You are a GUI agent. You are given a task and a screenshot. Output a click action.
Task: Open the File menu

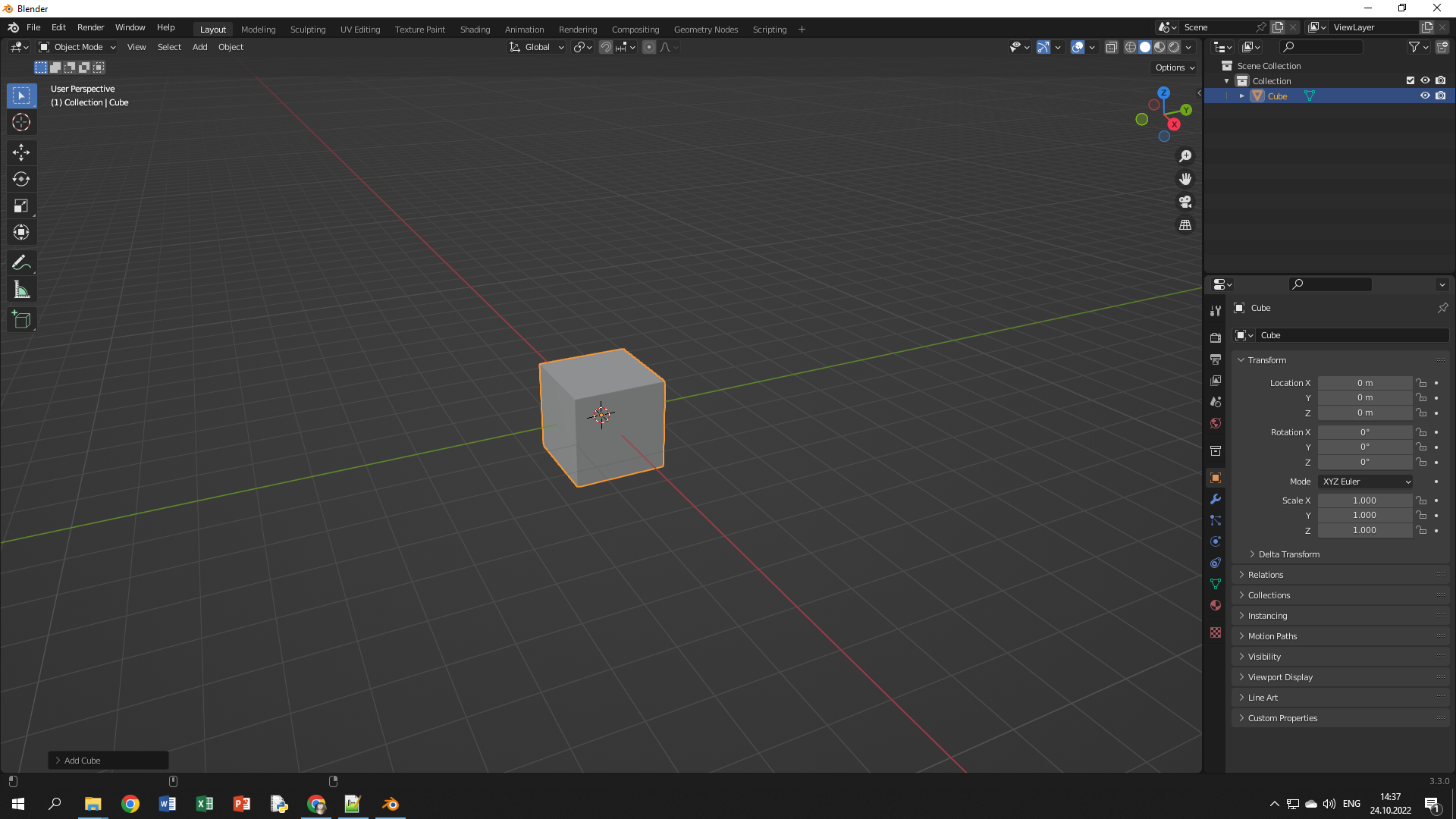[33, 27]
